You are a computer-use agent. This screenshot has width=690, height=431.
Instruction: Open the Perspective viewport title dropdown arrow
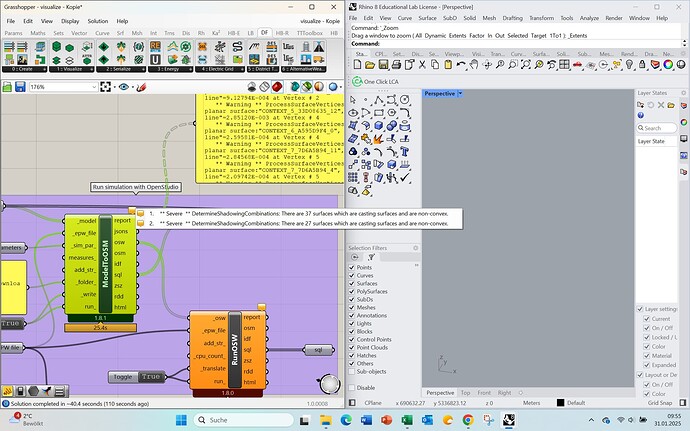pyautogui.click(x=460, y=93)
